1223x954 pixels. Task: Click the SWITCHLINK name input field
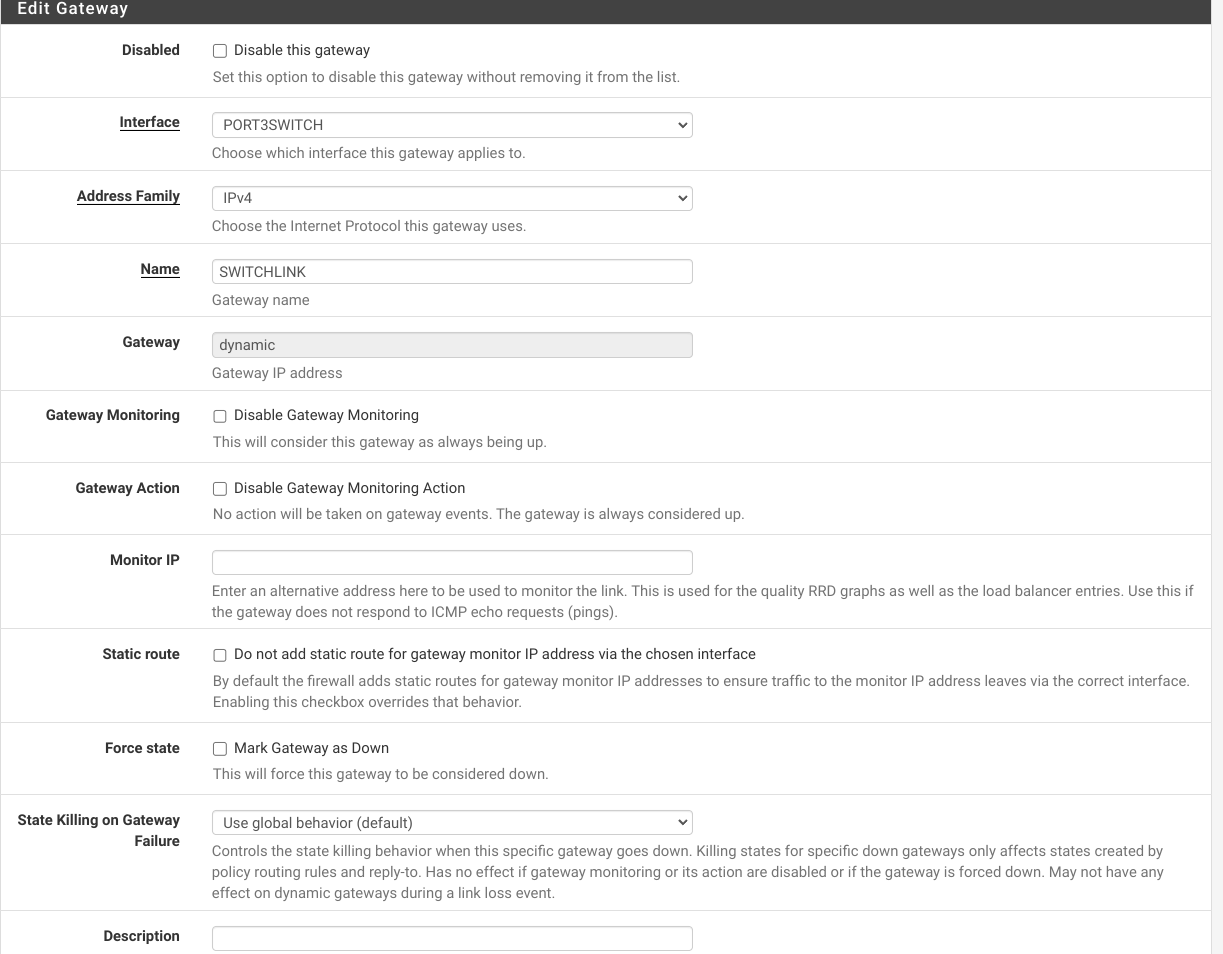tap(452, 272)
